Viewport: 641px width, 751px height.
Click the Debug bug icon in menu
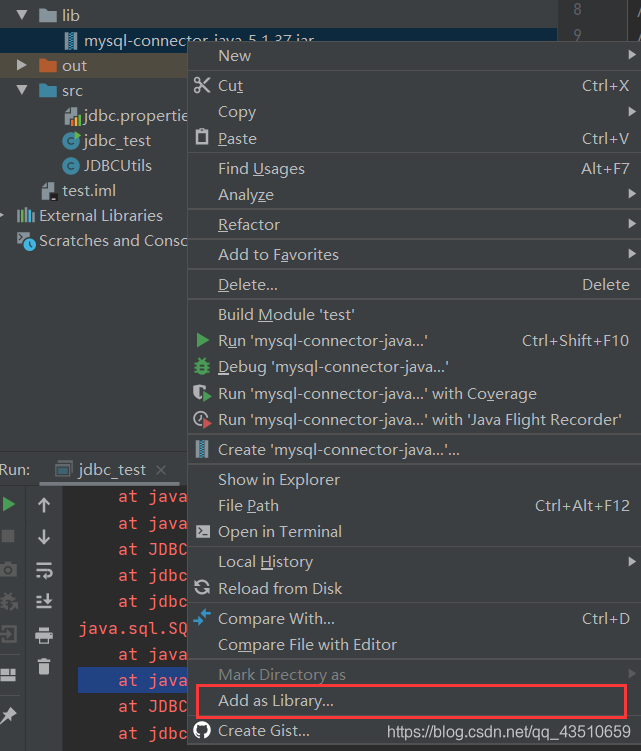click(x=202, y=366)
